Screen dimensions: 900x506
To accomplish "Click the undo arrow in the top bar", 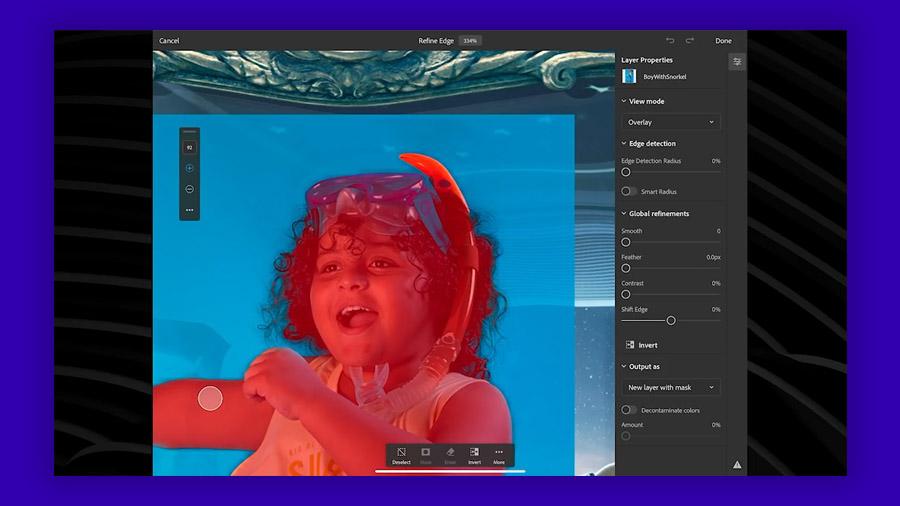I will pos(670,41).
